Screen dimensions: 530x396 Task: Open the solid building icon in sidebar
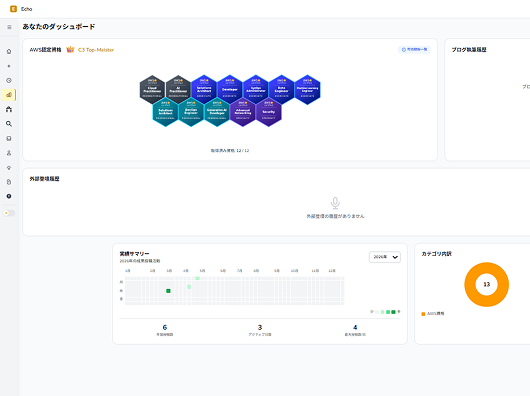click(9, 109)
